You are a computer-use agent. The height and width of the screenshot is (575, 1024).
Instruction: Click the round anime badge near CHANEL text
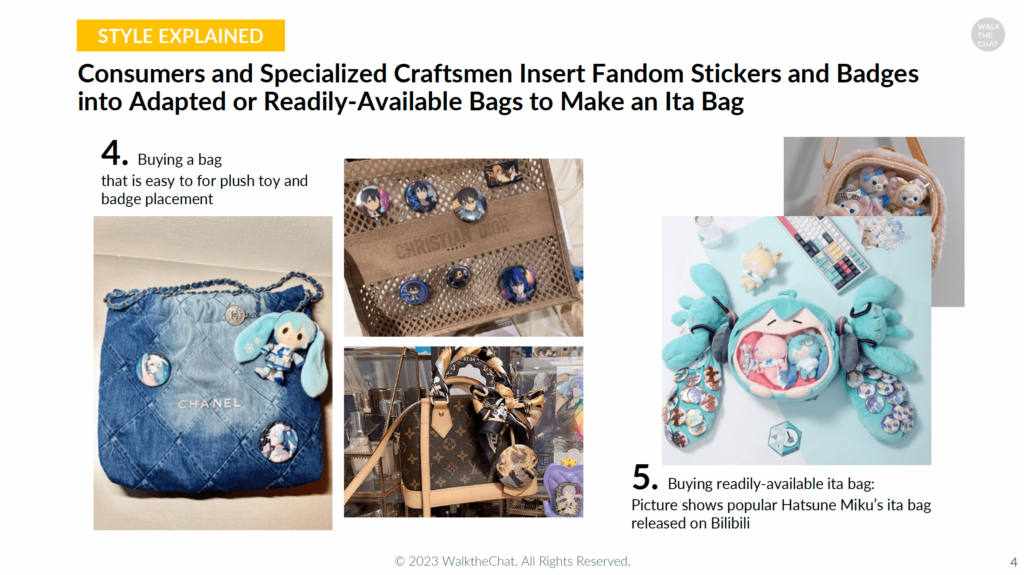point(153,369)
